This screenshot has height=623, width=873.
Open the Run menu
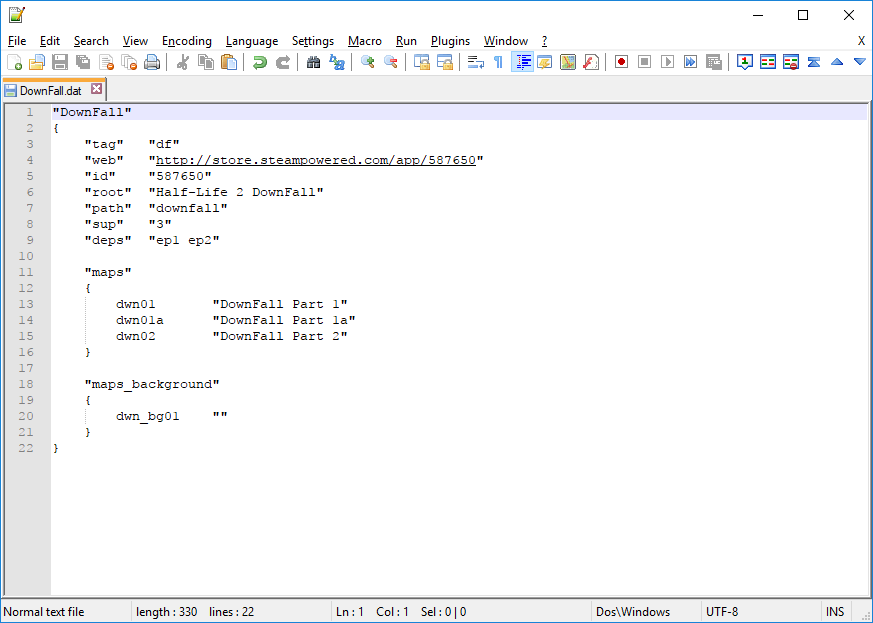click(406, 41)
